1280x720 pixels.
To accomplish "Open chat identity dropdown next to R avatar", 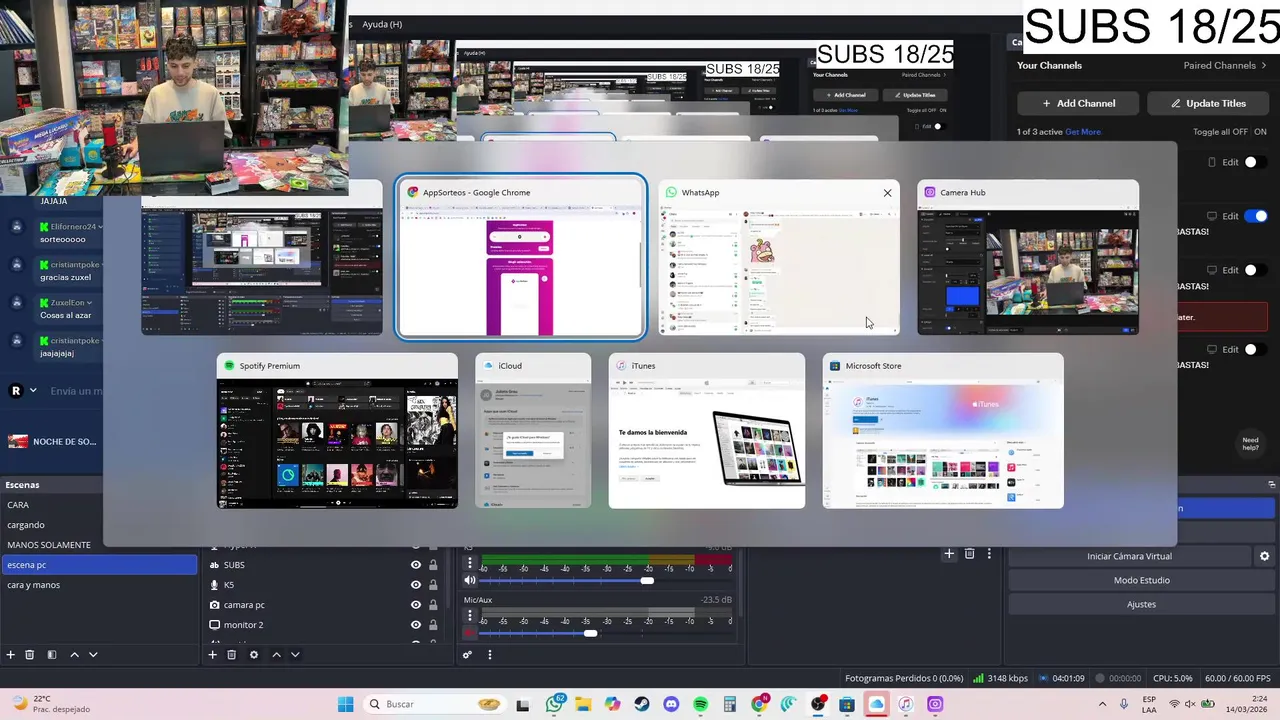I will coord(33,390).
